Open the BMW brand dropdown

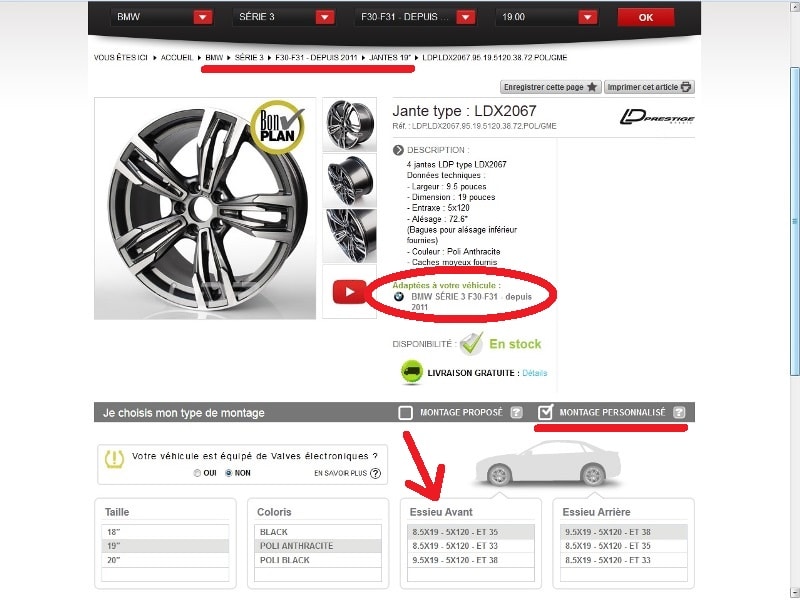coord(162,17)
